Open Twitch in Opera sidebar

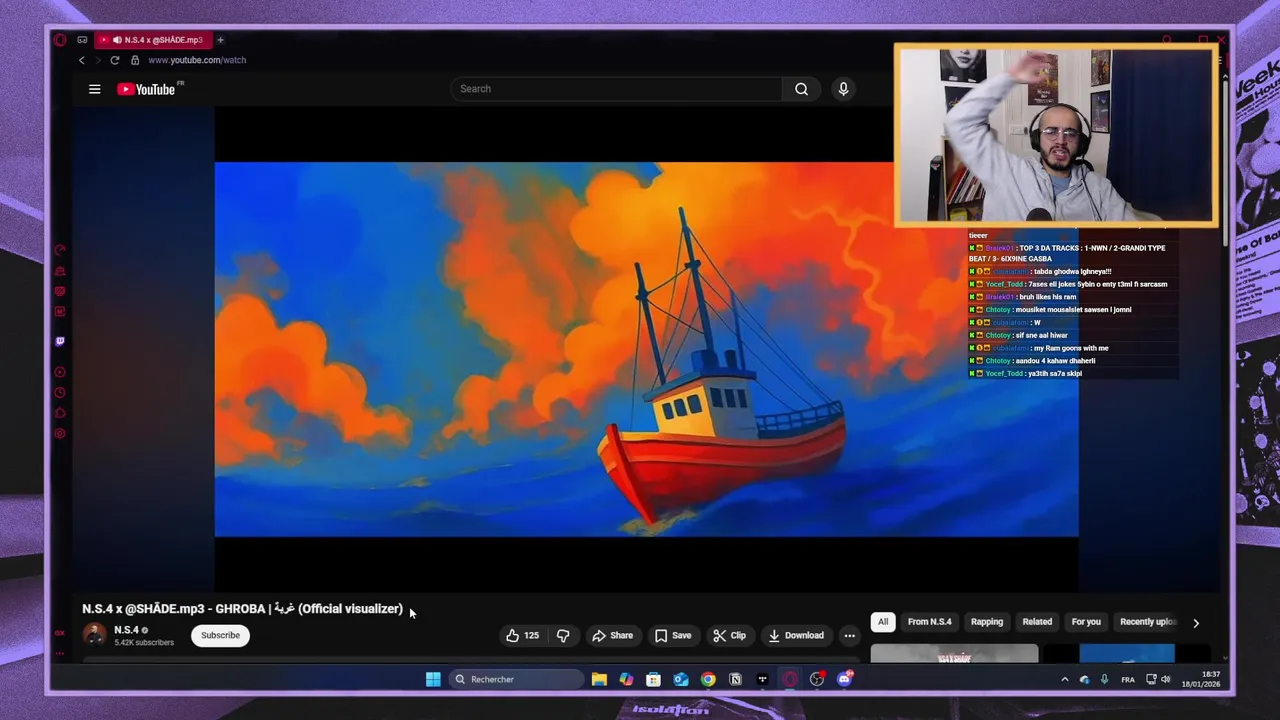(60, 341)
